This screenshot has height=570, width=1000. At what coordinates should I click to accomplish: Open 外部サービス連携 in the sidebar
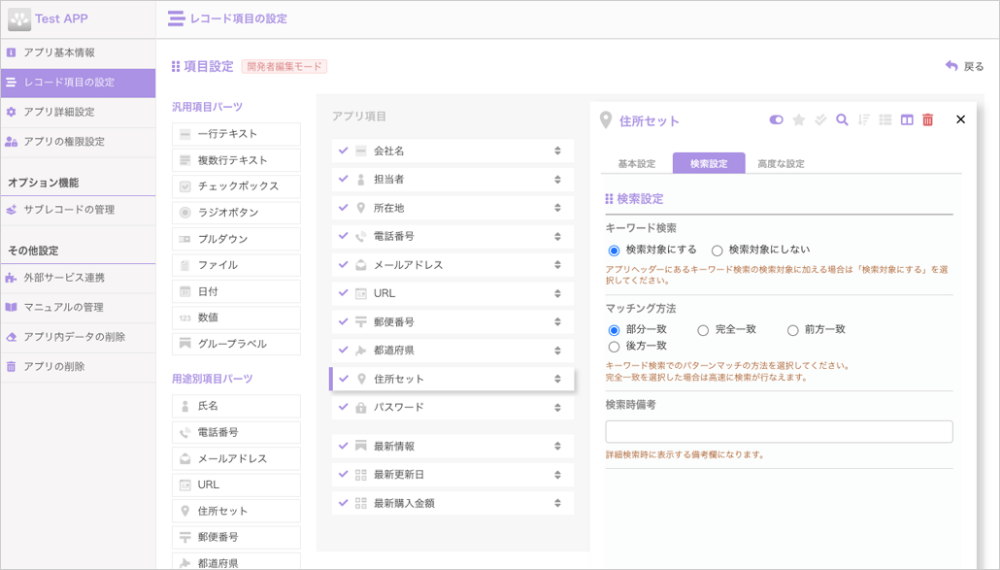point(78,278)
